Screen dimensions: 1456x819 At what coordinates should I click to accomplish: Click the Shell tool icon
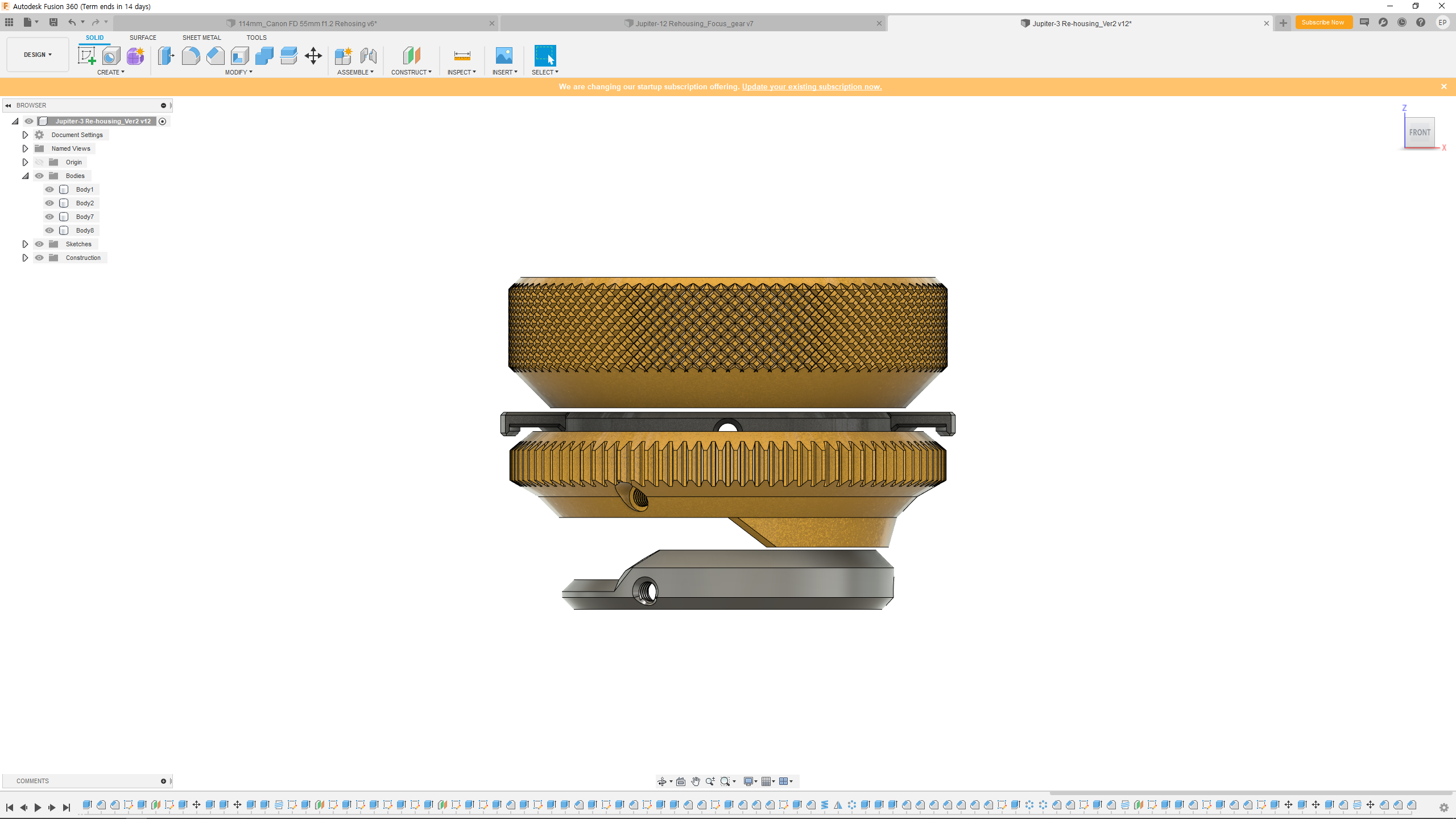tap(239, 56)
